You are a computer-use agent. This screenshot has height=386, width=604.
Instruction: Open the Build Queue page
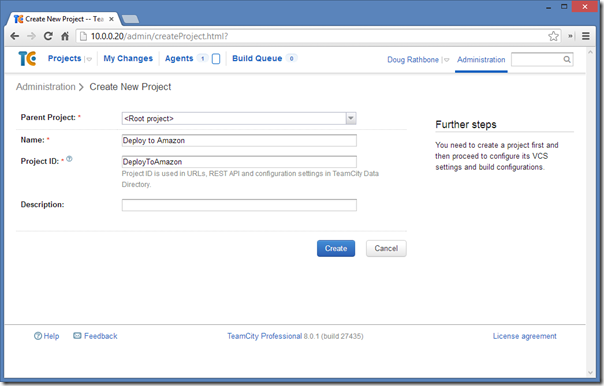[x=257, y=58]
